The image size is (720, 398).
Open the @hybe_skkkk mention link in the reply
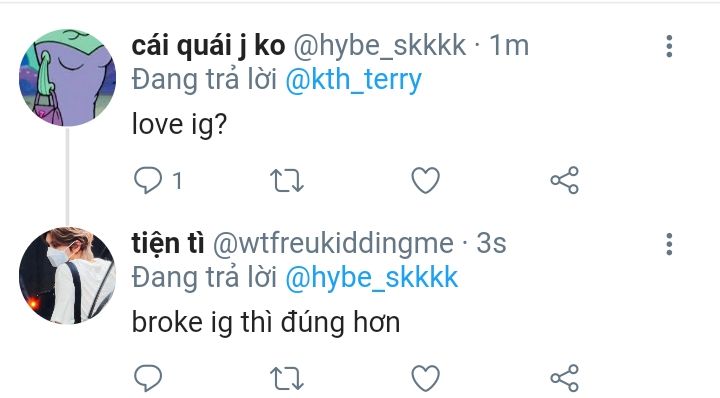point(371,279)
